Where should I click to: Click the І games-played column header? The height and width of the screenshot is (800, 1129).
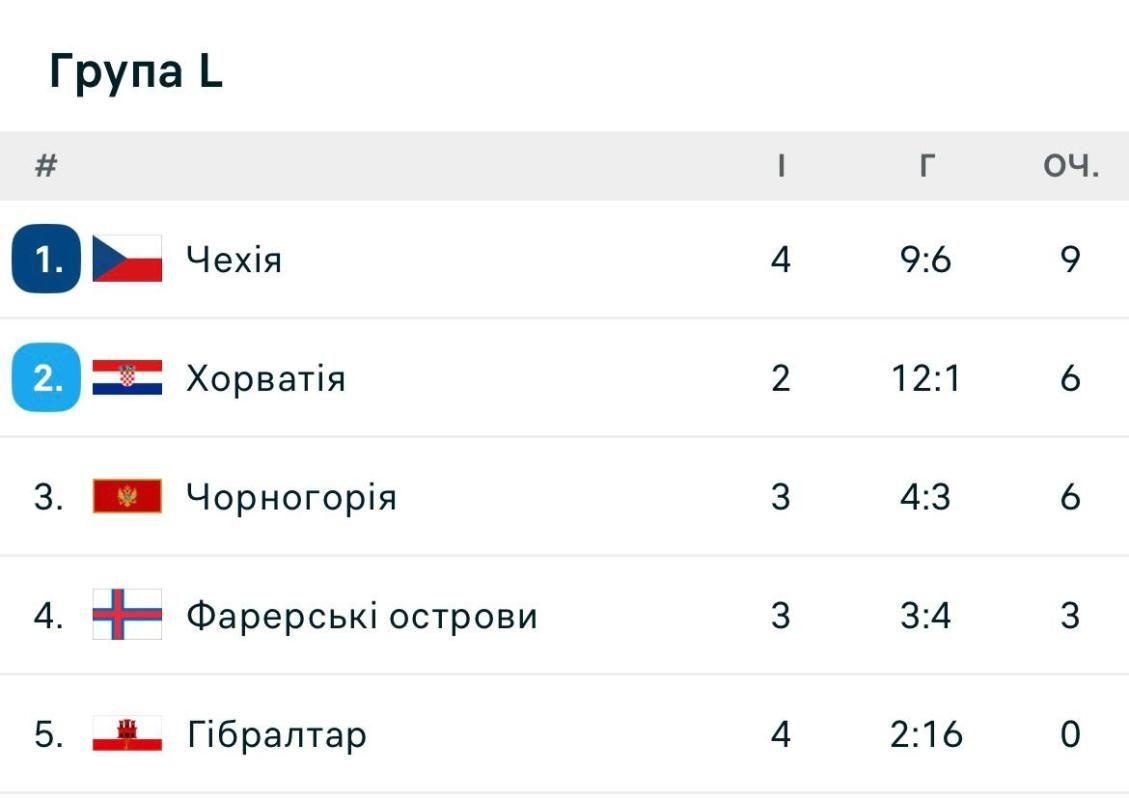pyautogui.click(x=781, y=166)
